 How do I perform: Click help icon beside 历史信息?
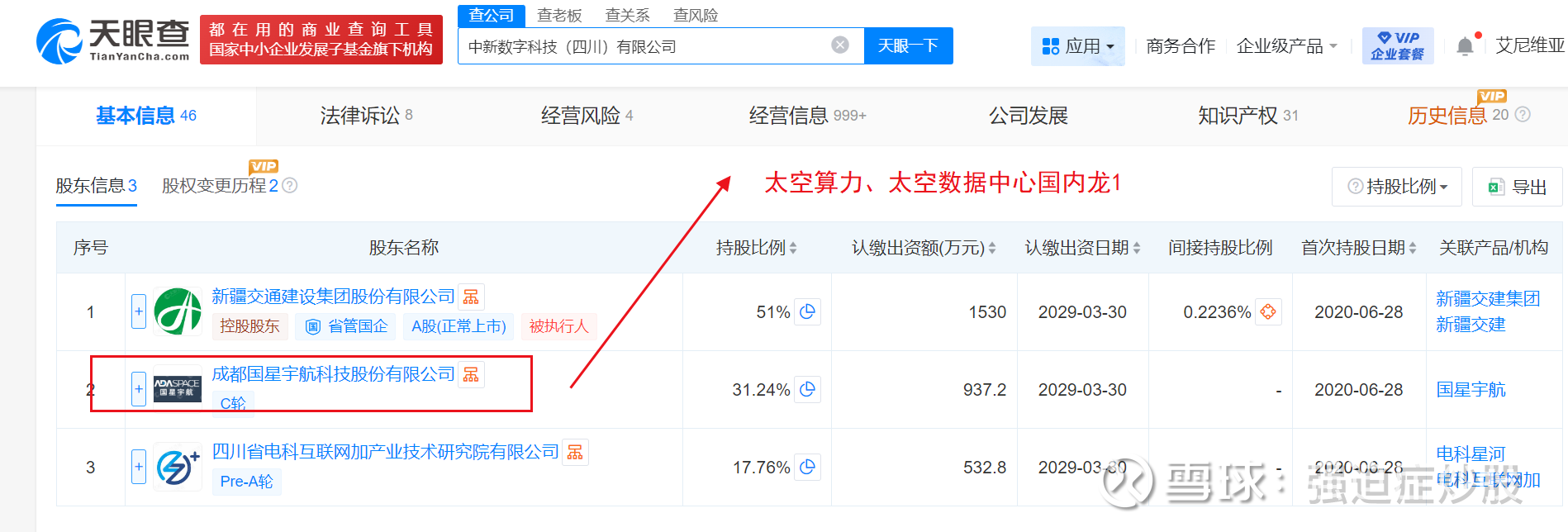pos(1523,115)
